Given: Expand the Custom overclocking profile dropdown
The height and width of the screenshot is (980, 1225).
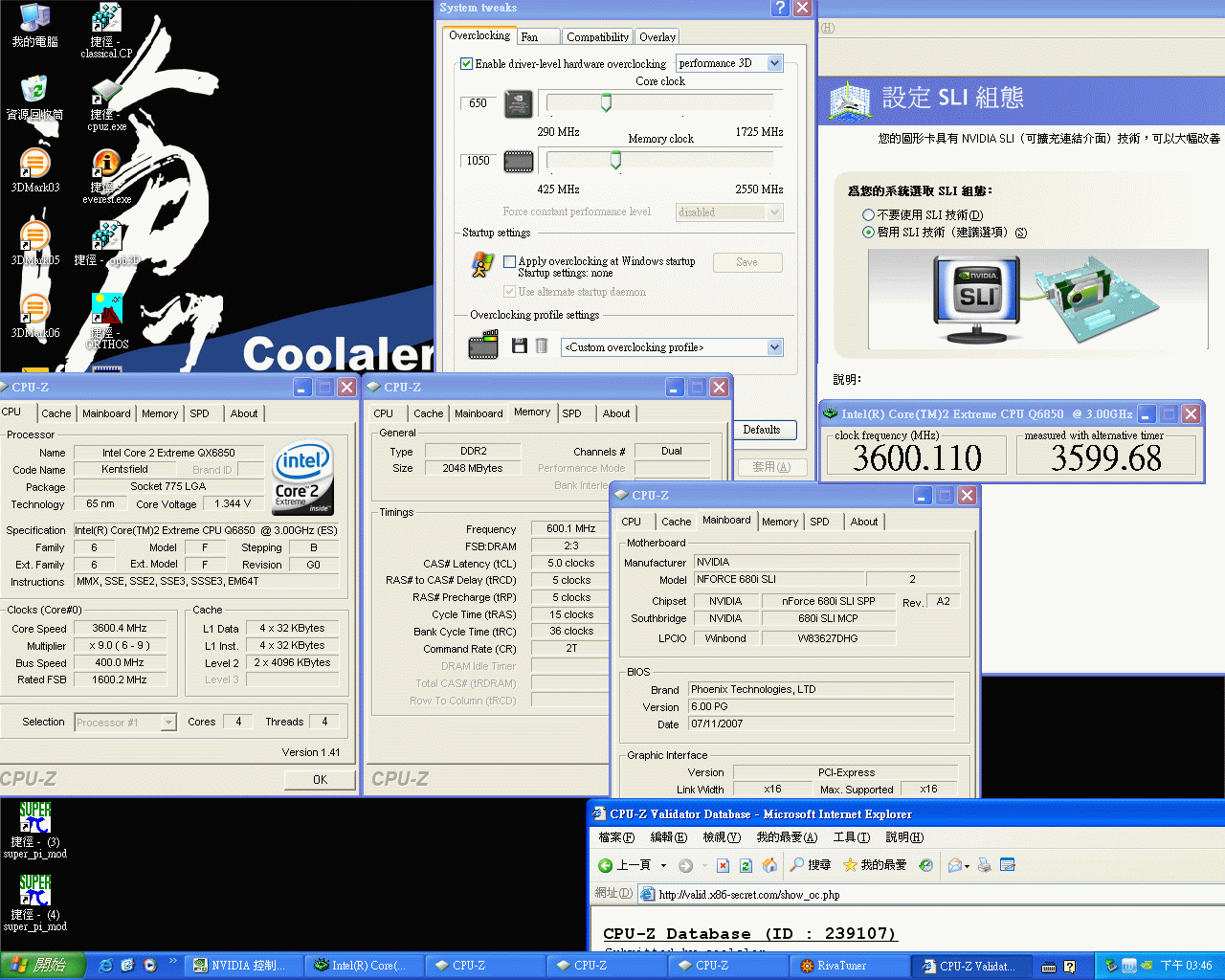Looking at the screenshot, I should [x=775, y=347].
